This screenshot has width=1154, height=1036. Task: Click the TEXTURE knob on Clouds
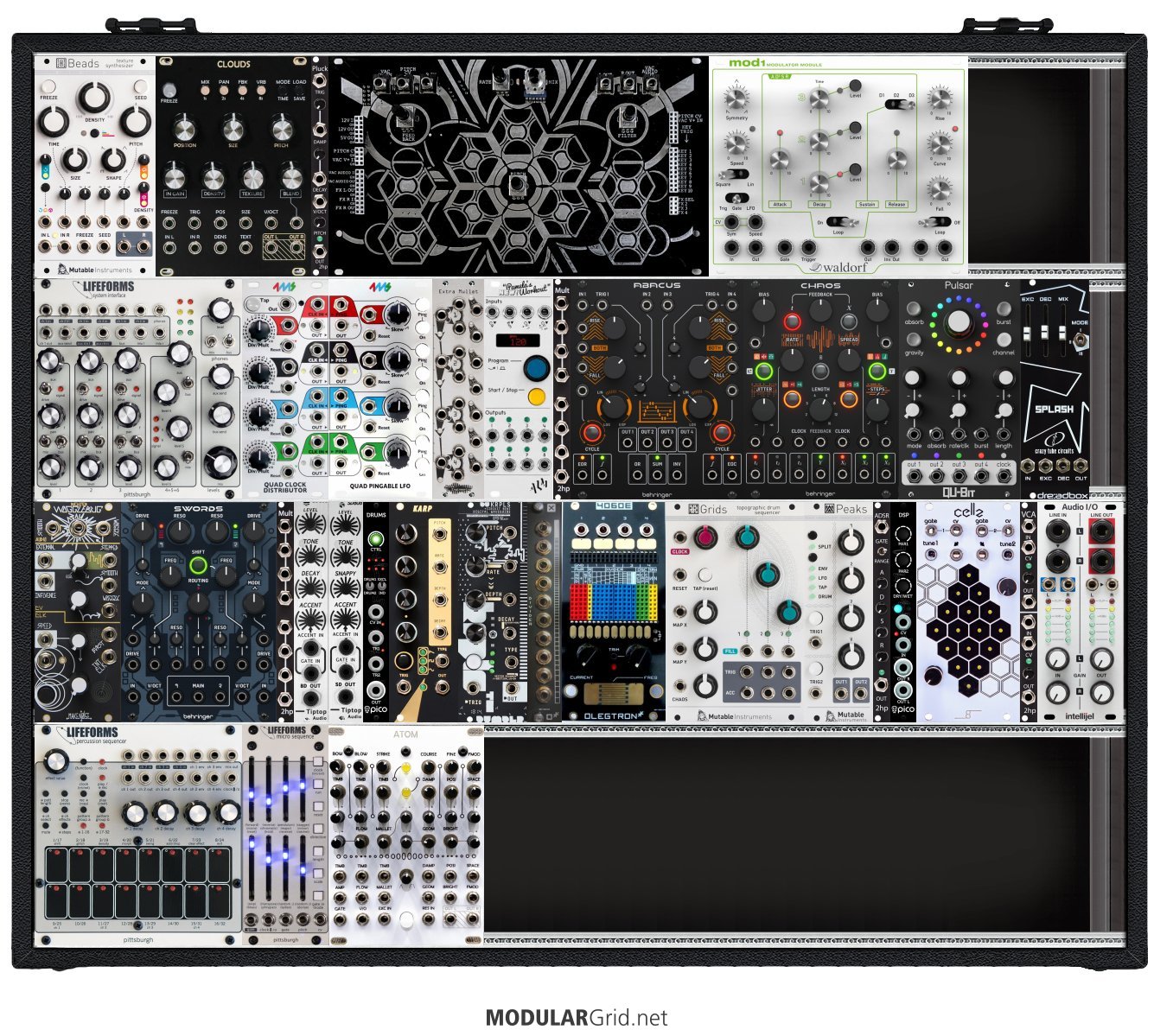pyautogui.click(x=252, y=176)
